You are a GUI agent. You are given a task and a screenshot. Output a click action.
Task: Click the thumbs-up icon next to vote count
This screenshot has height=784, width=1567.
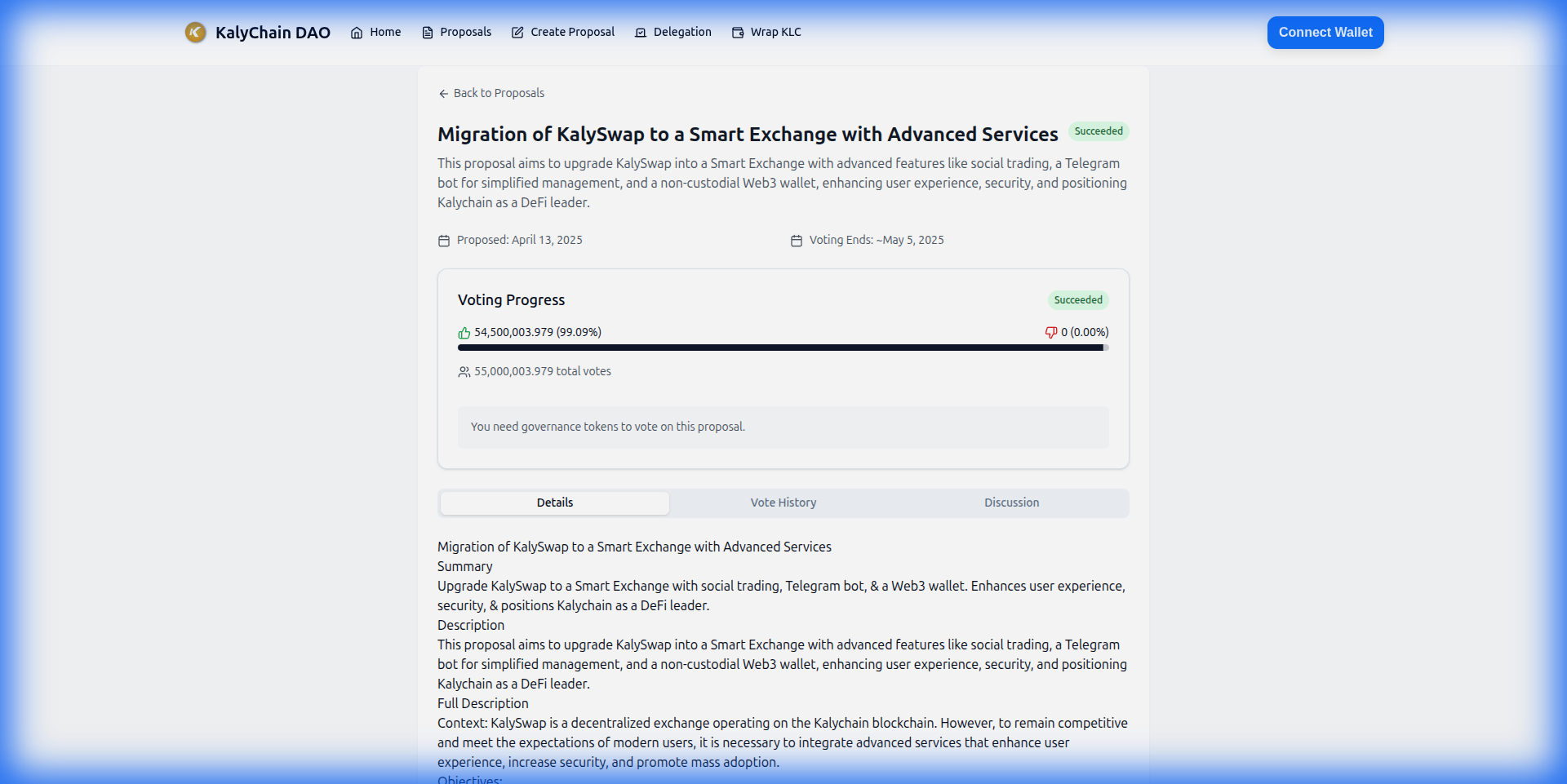click(x=464, y=333)
